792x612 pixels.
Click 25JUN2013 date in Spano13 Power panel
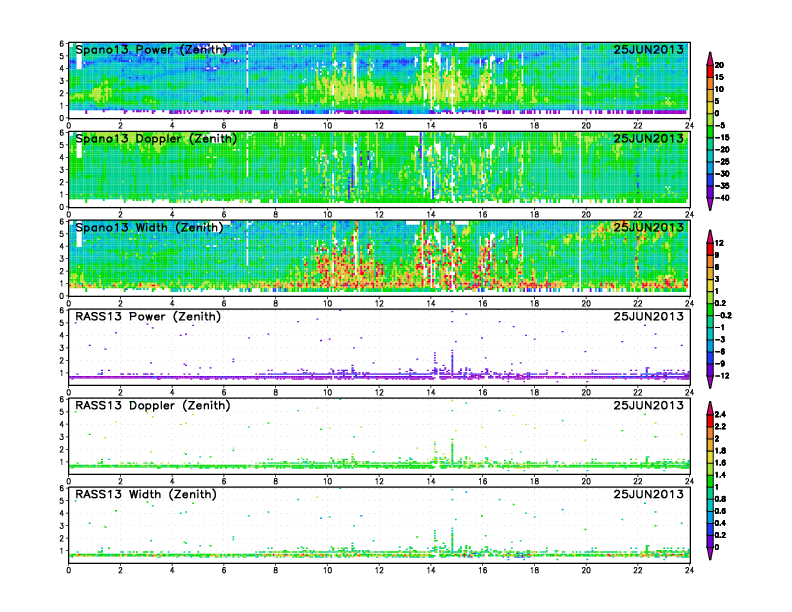click(649, 49)
